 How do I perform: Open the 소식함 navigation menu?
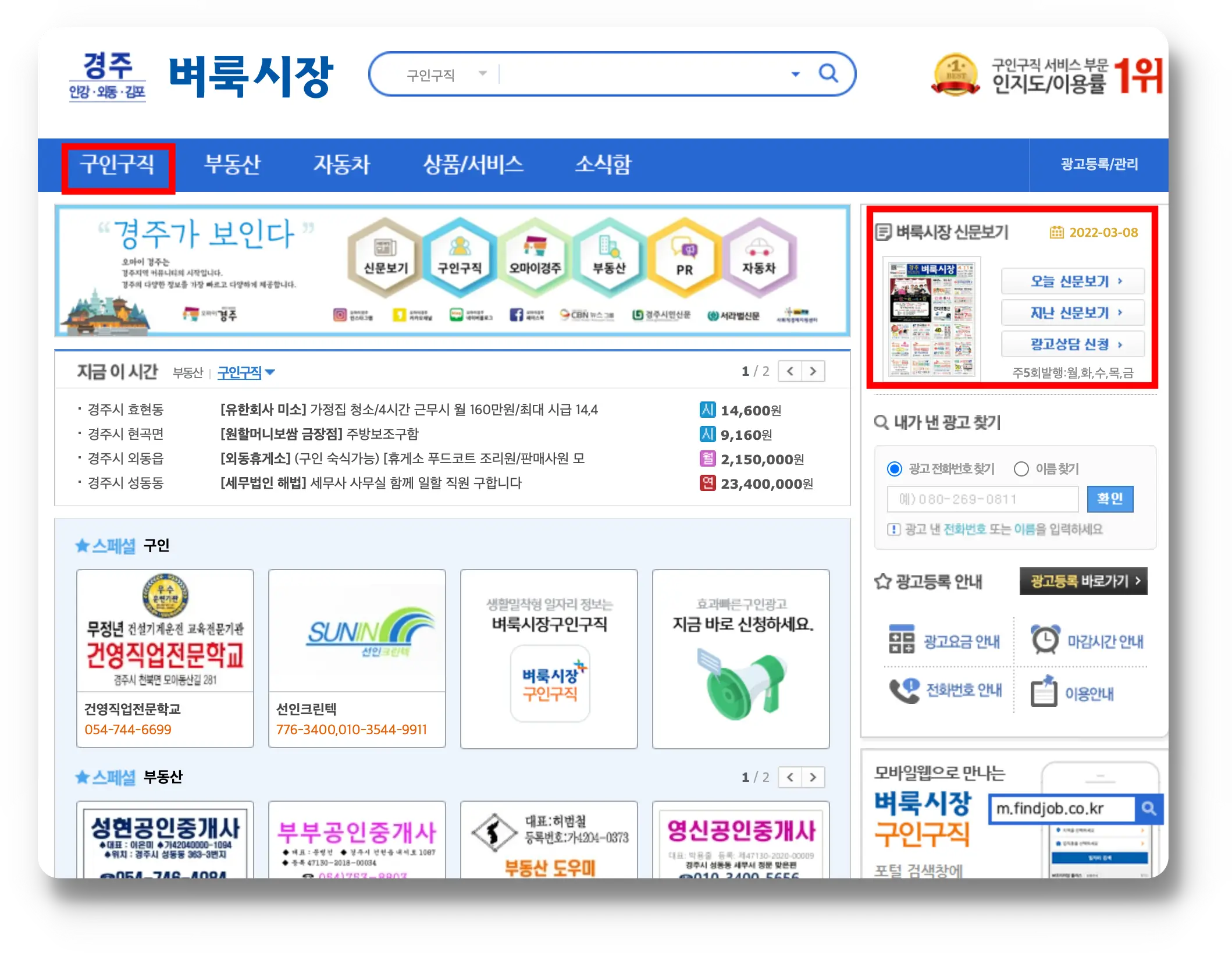pyautogui.click(x=603, y=165)
